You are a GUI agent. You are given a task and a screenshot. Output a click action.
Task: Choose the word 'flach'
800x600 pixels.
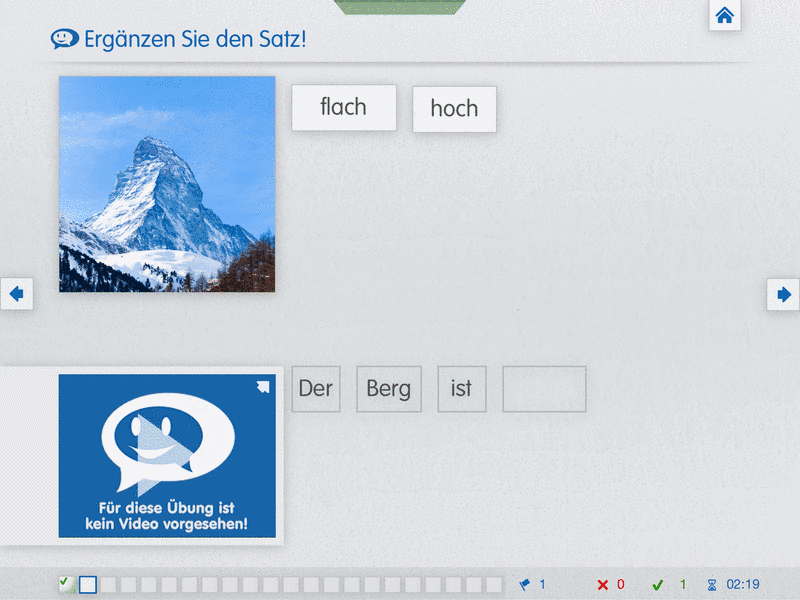pyautogui.click(x=344, y=107)
